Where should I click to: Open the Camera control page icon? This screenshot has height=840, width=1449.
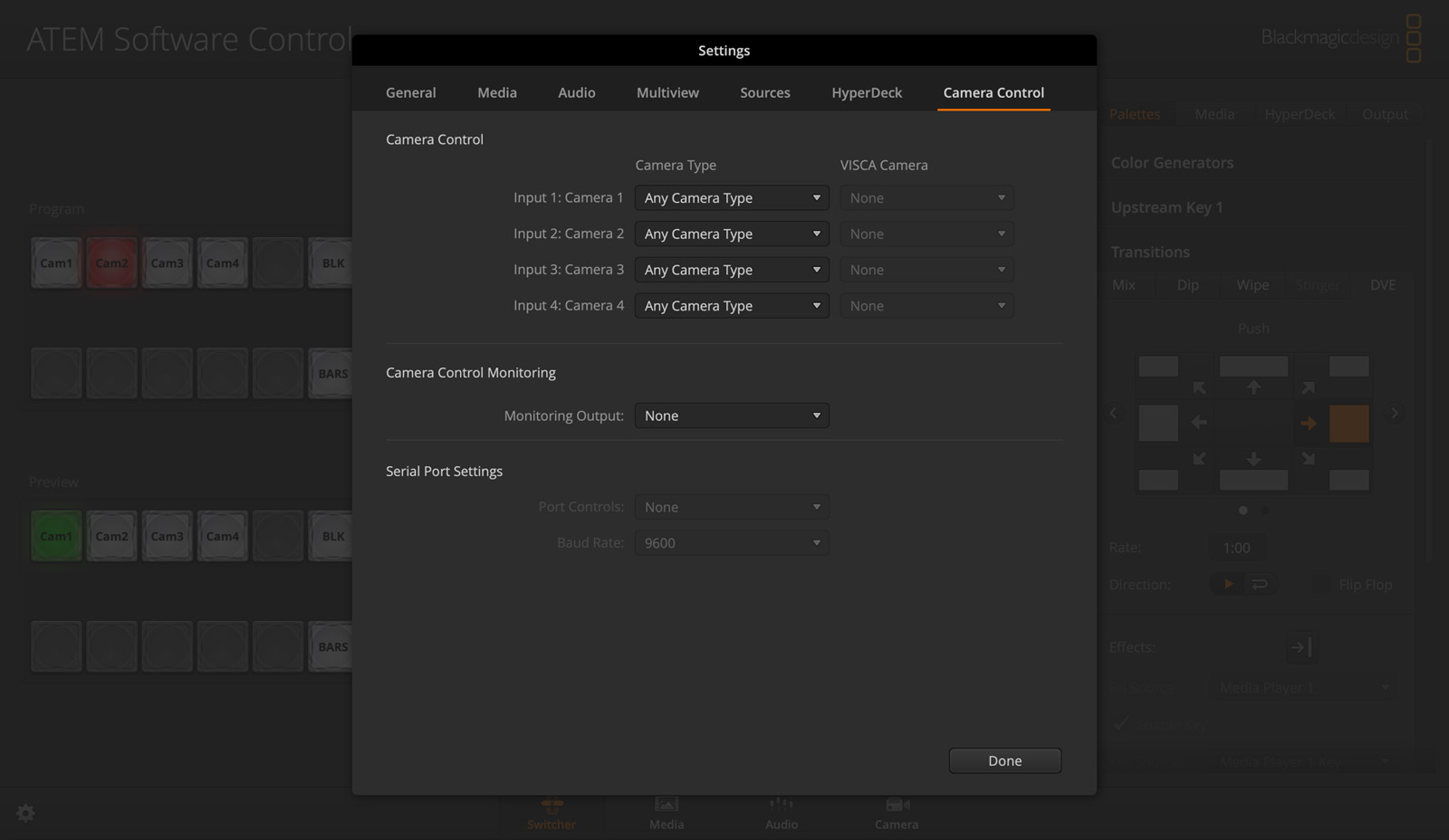pos(896,812)
